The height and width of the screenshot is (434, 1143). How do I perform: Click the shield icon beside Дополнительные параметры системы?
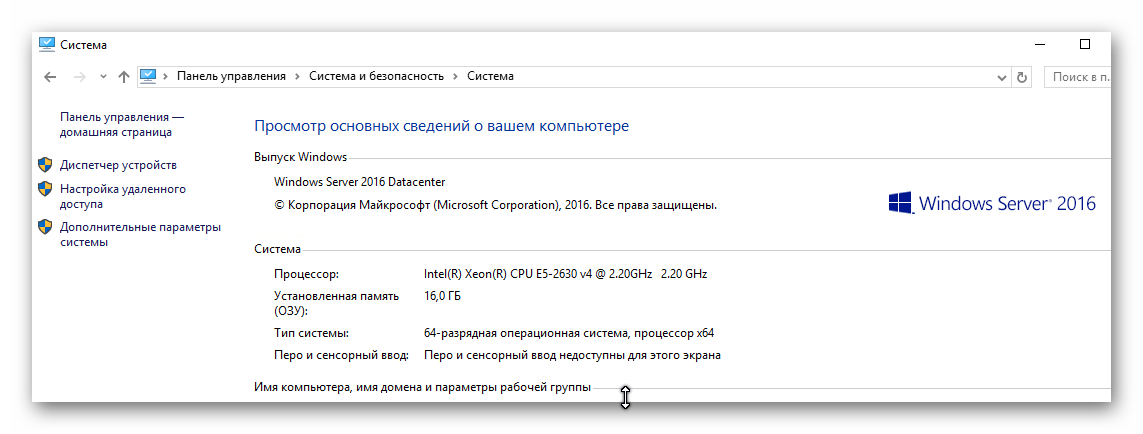(45, 227)
